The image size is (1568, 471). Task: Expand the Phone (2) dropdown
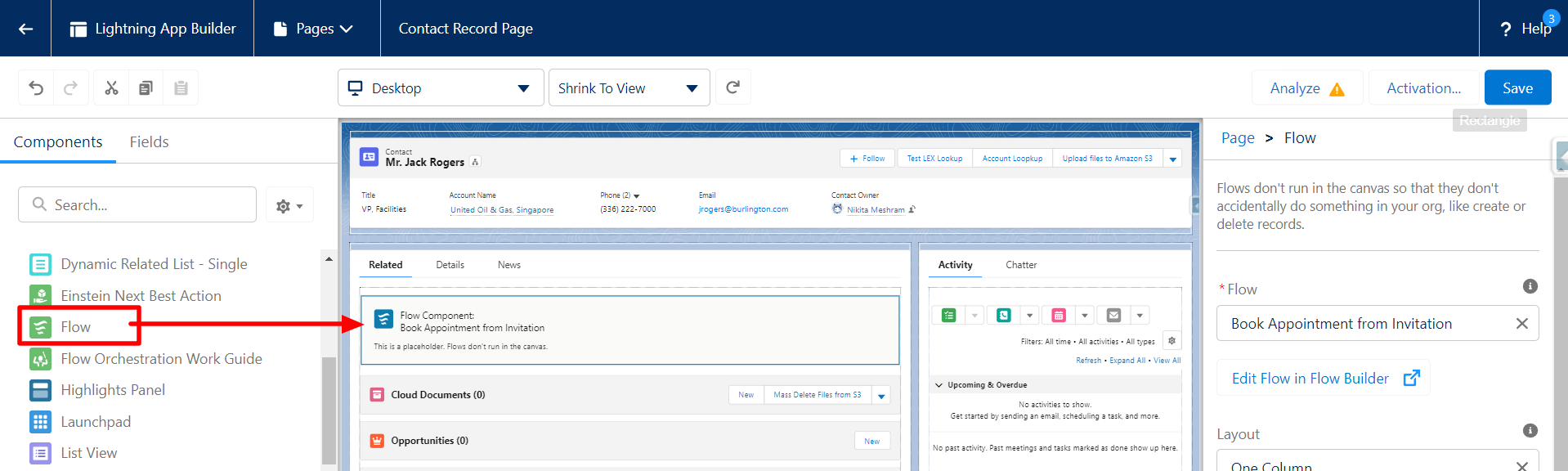tap(637, 196)
